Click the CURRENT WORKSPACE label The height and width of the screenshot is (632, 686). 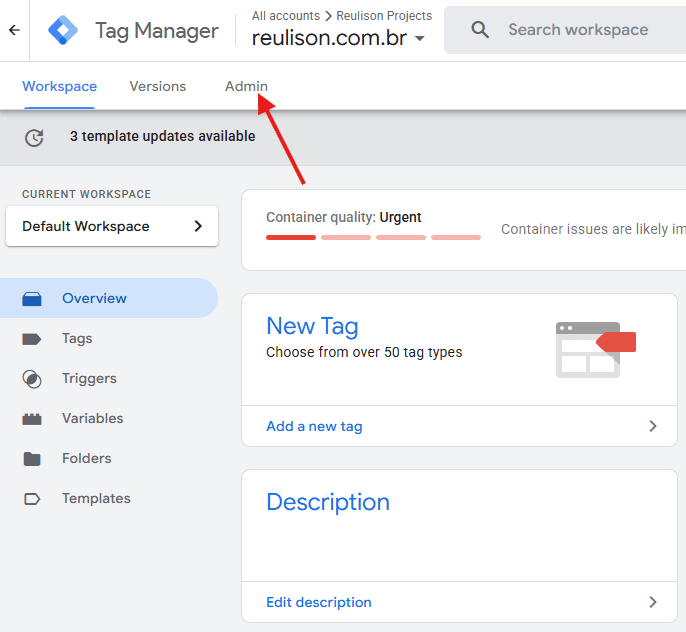point(87,194)
